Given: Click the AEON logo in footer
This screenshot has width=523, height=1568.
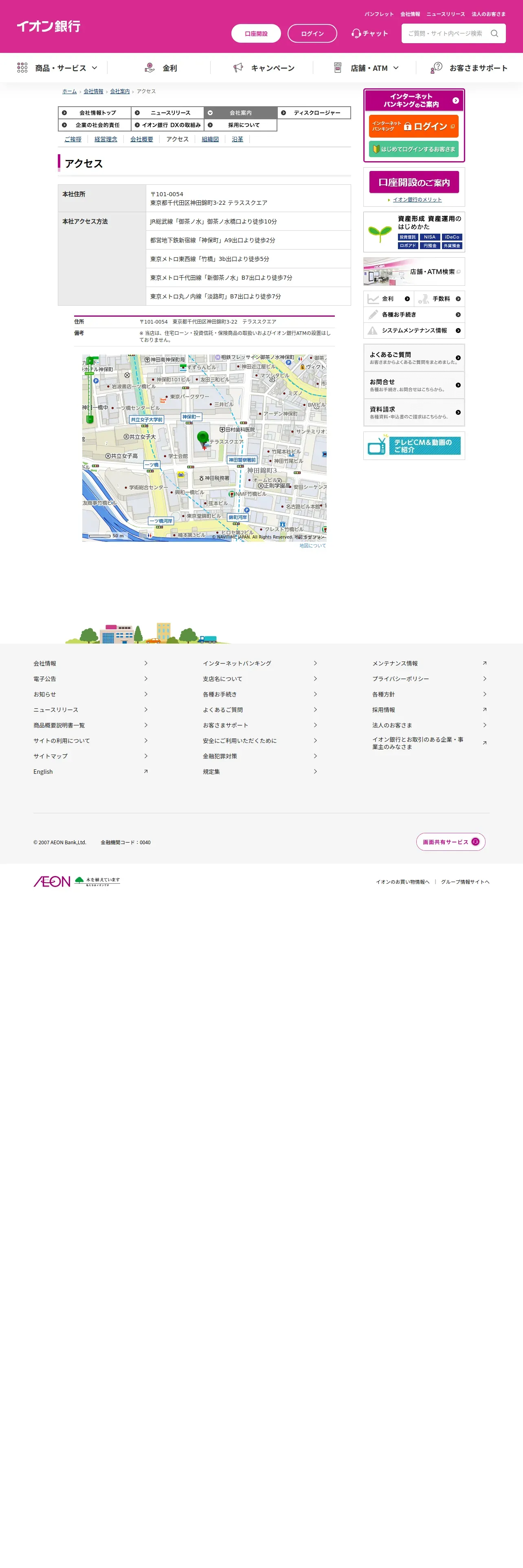Looking at the screenshot, I should point(52,881).
